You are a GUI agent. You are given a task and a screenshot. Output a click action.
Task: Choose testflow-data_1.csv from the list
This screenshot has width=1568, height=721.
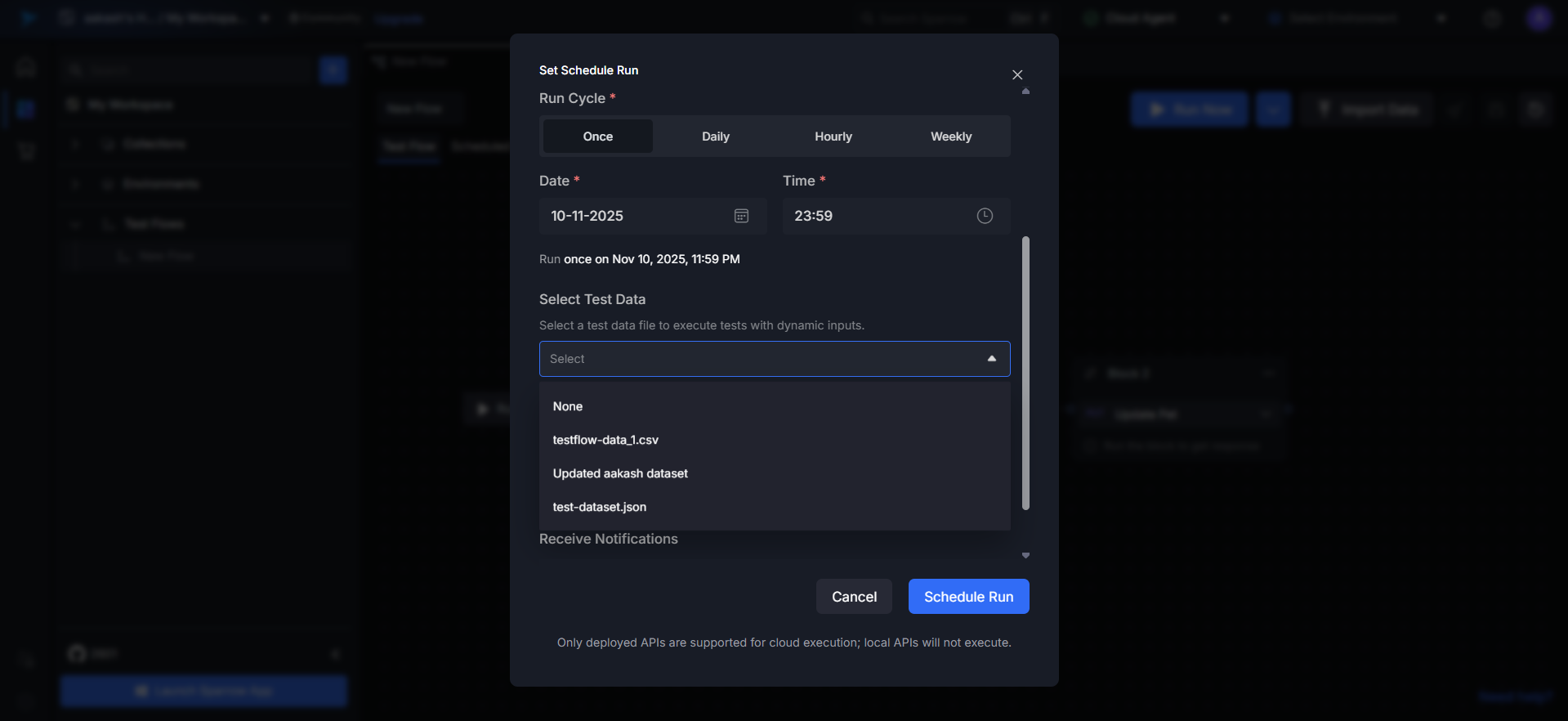point(605,440)
